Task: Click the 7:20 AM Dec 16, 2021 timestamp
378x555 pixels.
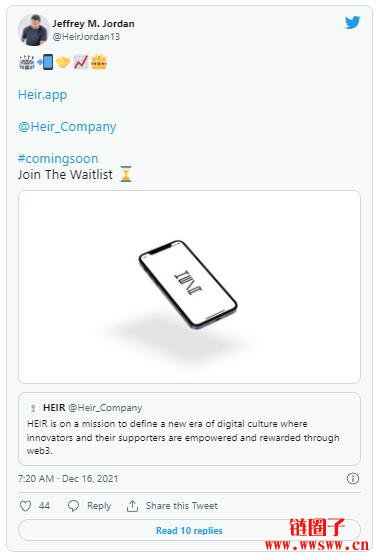Action: [68, 479]
